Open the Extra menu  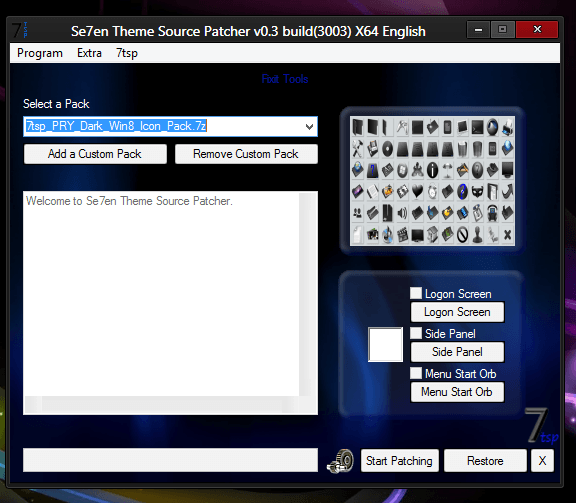(89, 53)
